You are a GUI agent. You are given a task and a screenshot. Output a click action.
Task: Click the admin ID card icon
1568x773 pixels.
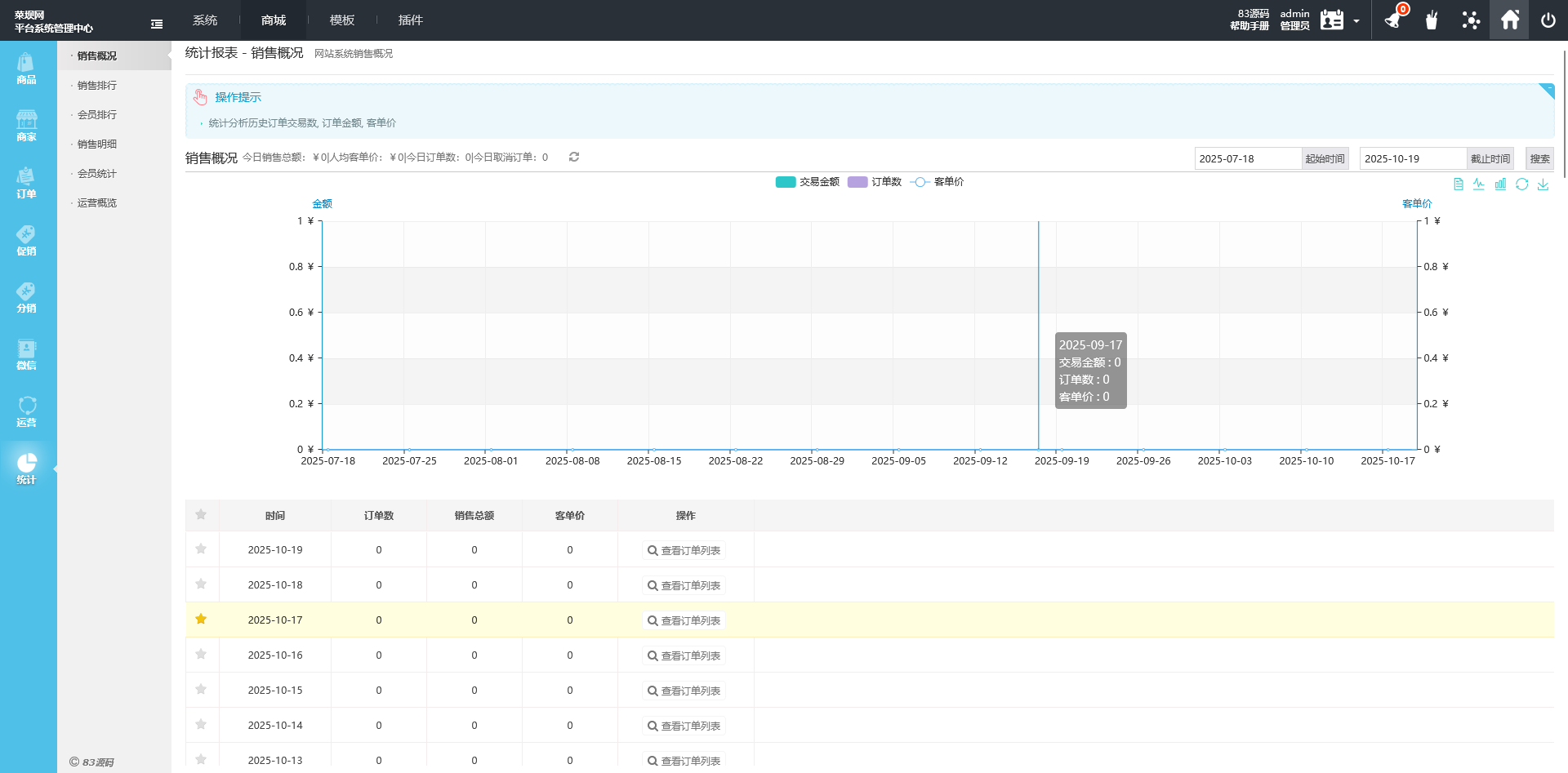tap(1332, 20)
